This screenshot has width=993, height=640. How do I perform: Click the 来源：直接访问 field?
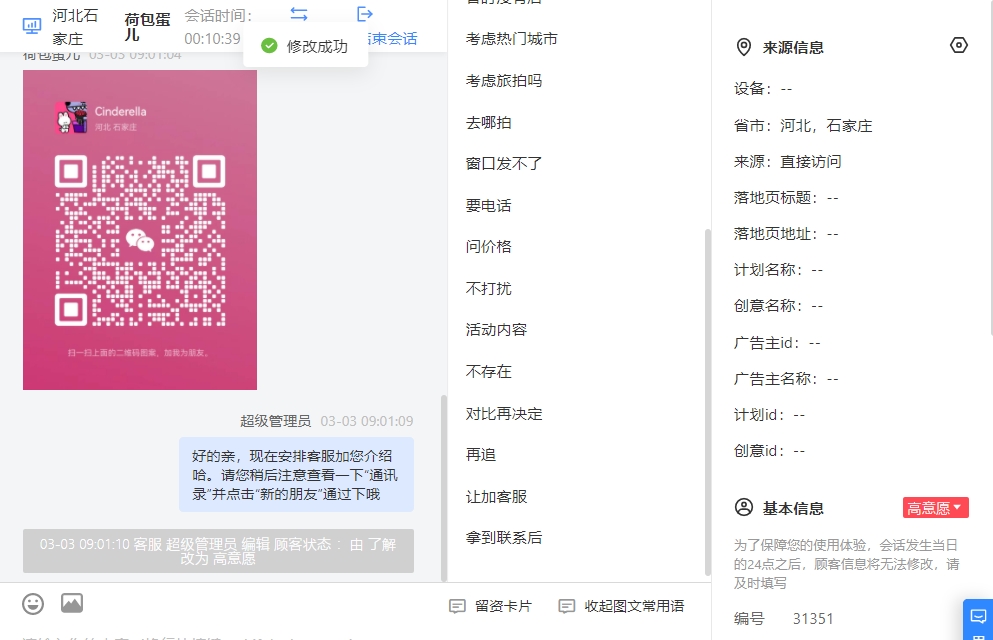coord(788,162)
